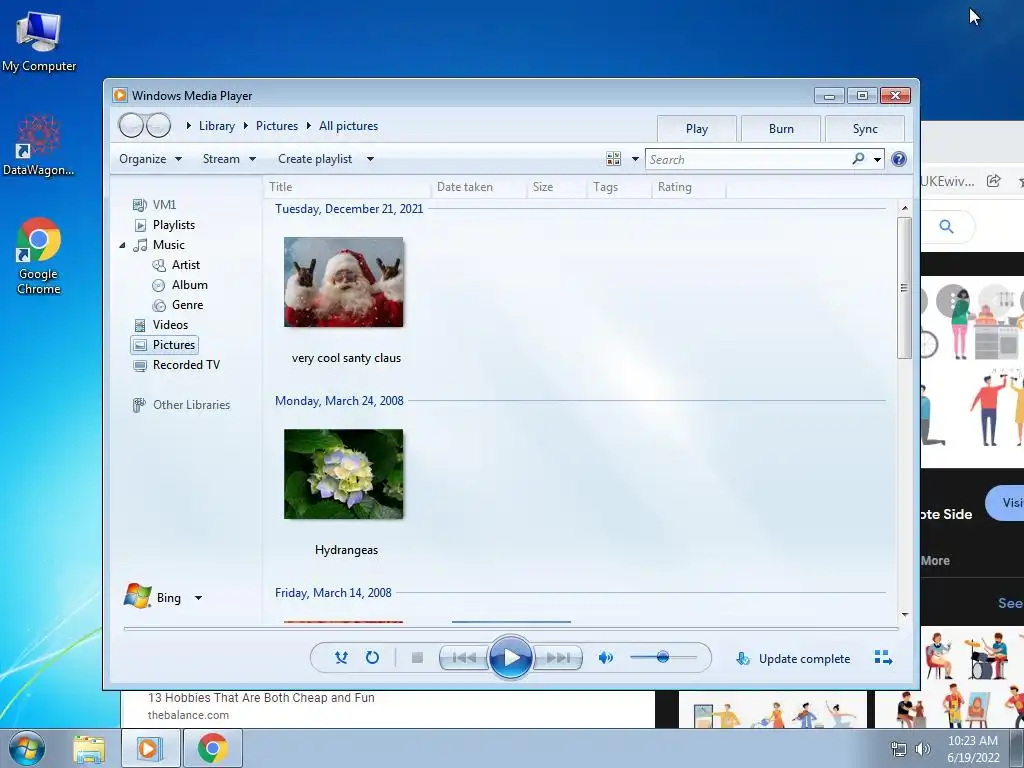Select the very cool santy claus thumbnail
1024x768 pixels.
click(x=344, y=282)
